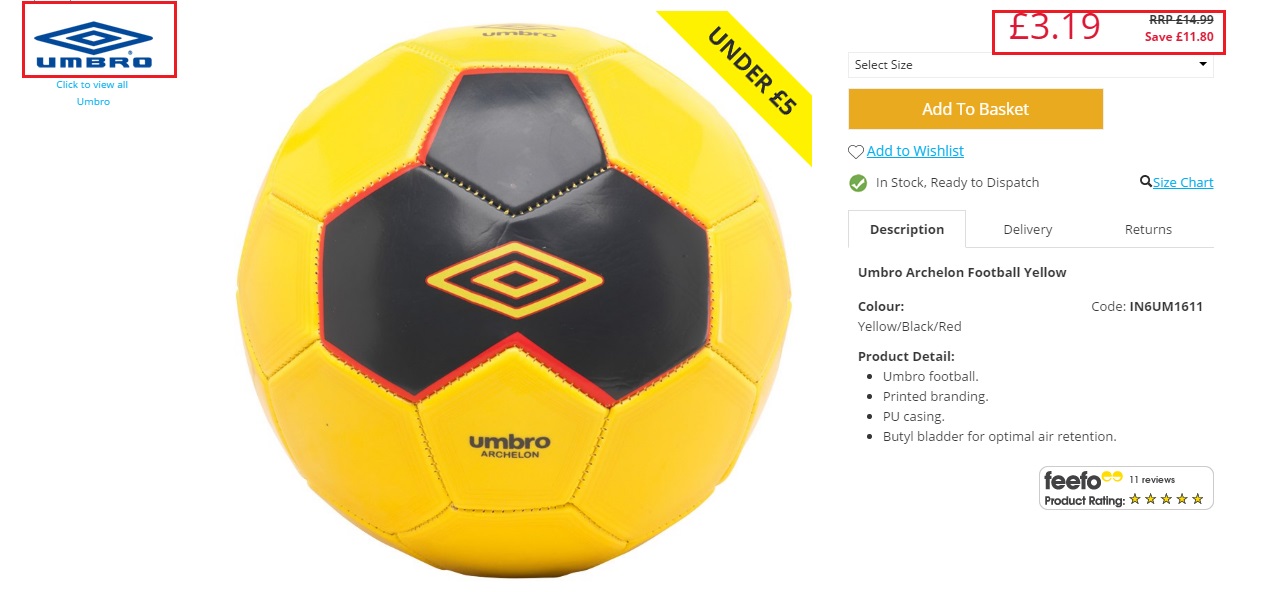Click the small arrow on the size selector

pos(1203,65)
